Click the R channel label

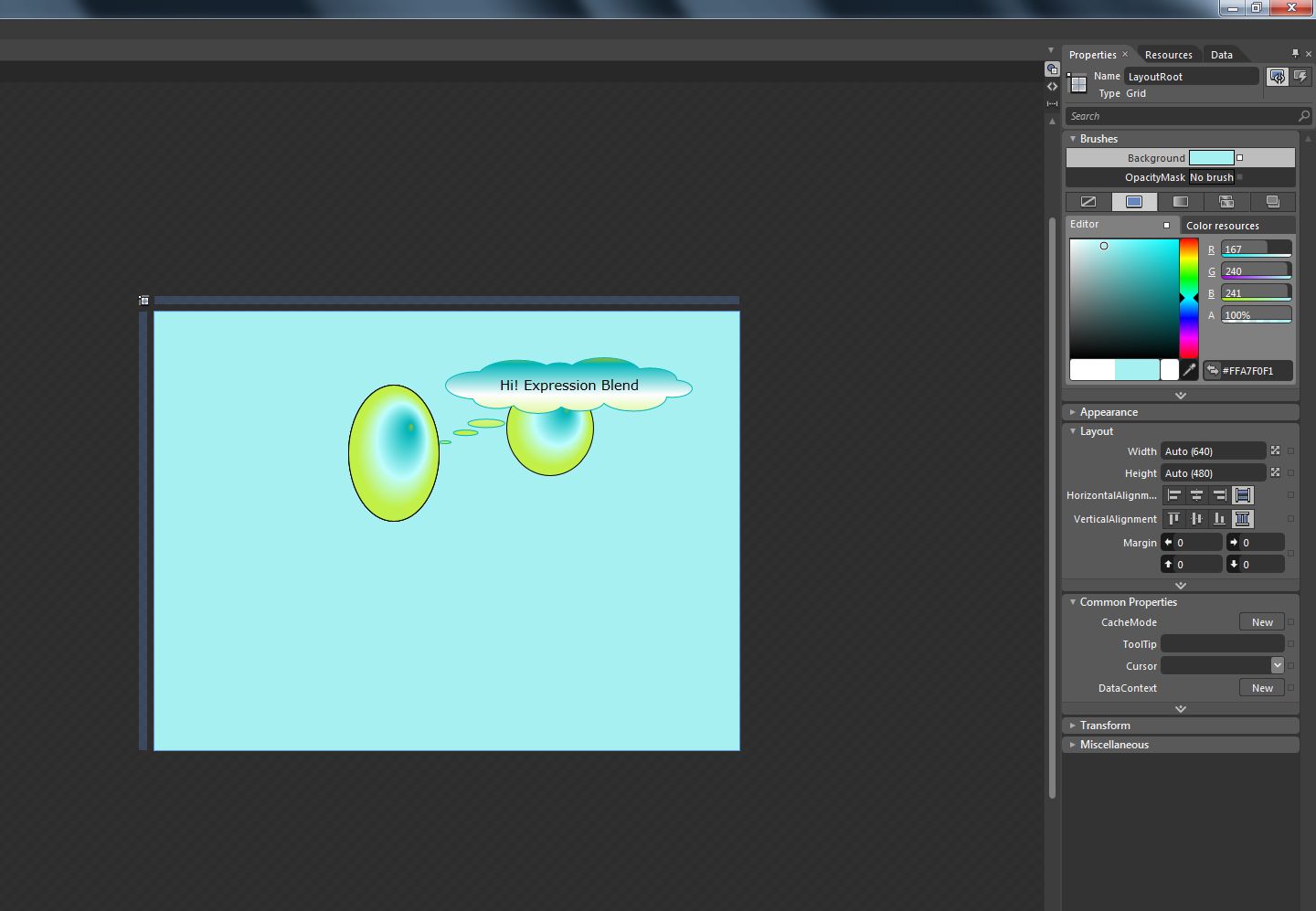[x=1212, y=249]
